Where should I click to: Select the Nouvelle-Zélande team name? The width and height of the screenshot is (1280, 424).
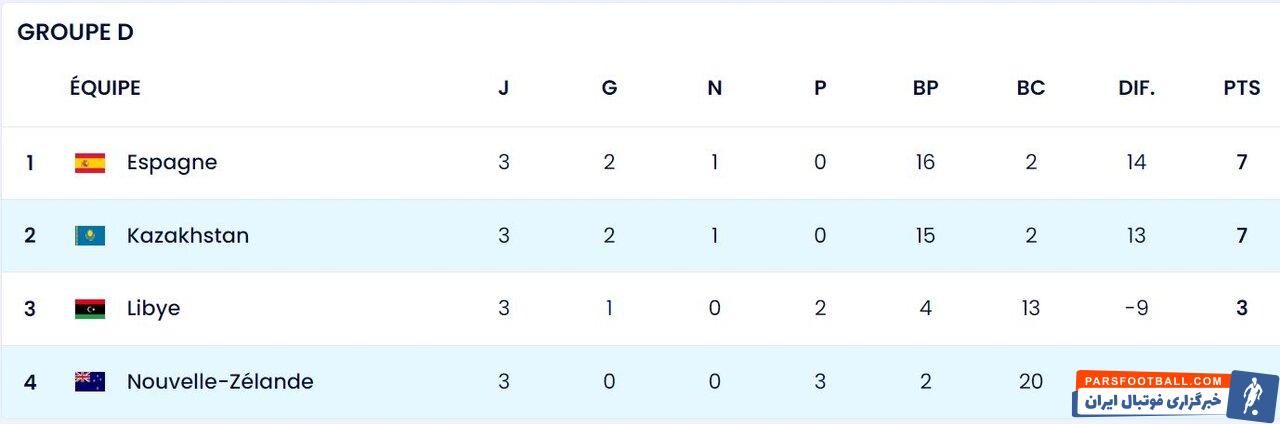tap(220, 381)
